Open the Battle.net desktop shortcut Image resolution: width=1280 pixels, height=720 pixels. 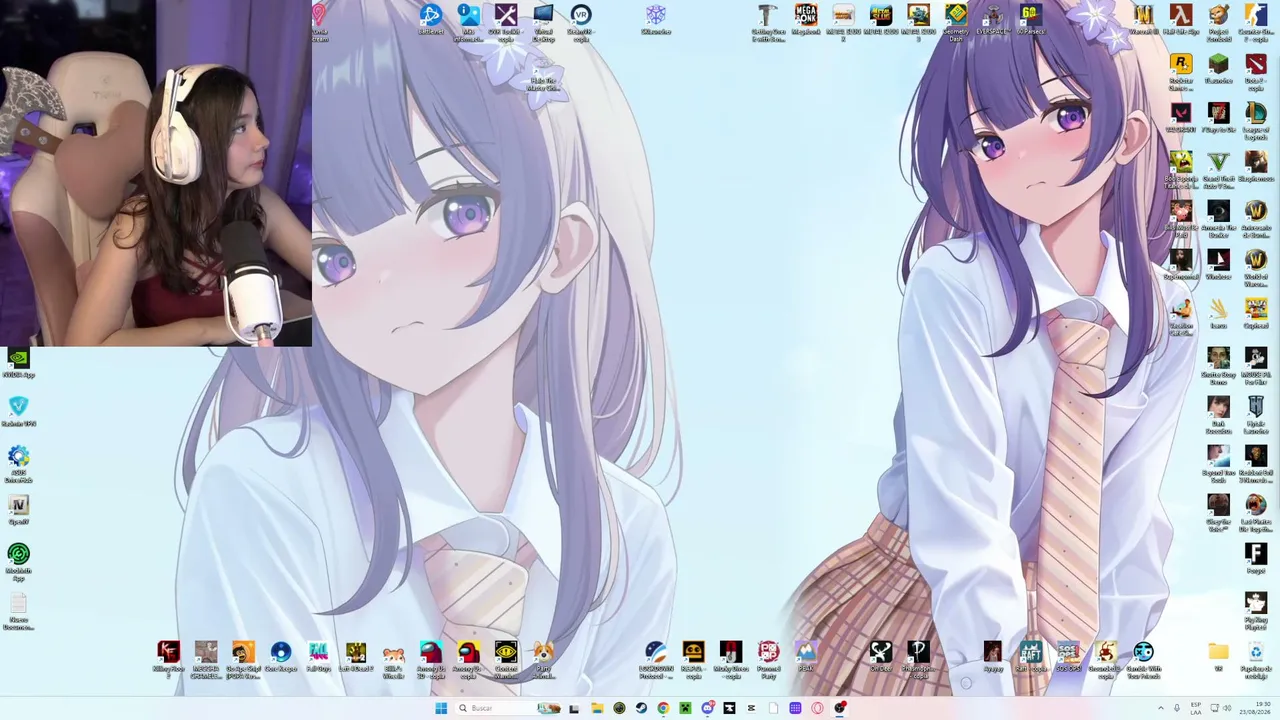[x=430, y=21]
